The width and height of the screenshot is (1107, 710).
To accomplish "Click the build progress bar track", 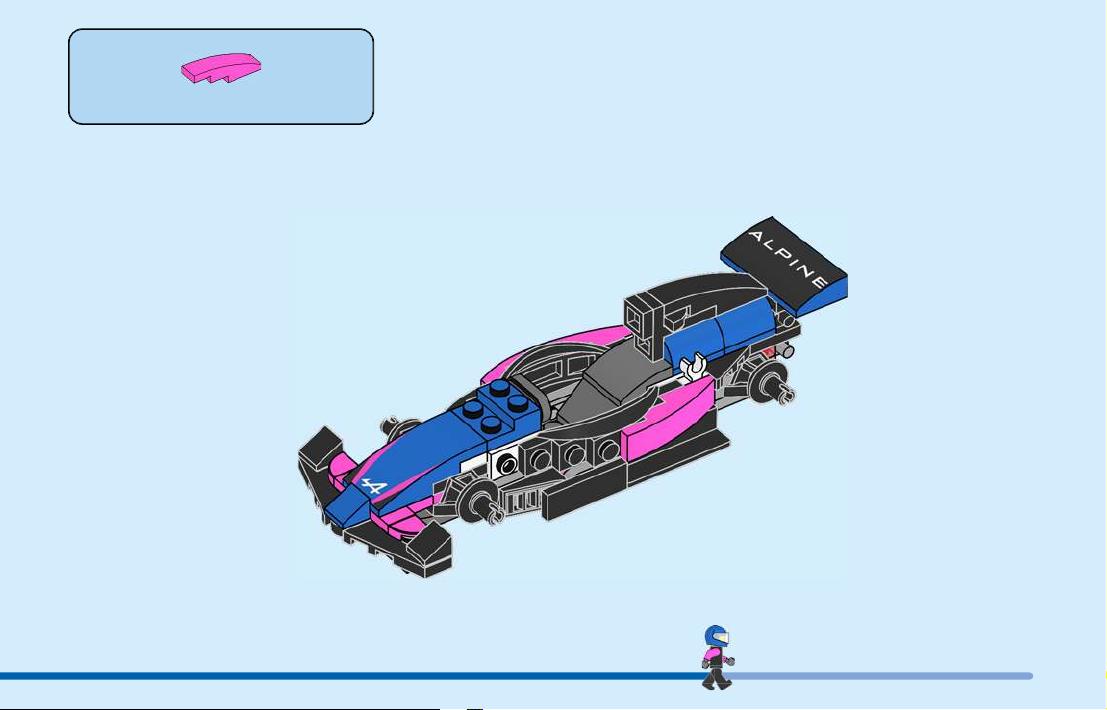I will pos(516,676).
